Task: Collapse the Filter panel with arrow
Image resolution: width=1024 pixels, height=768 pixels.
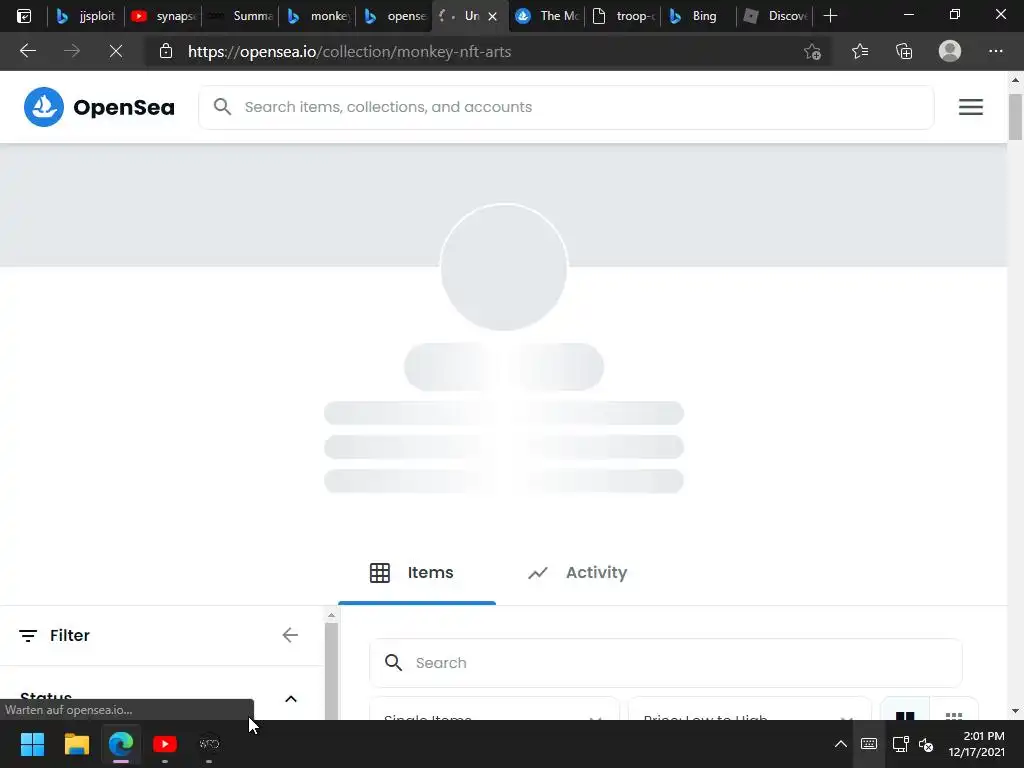Action: pyautogui.click(x=290, y=635)
